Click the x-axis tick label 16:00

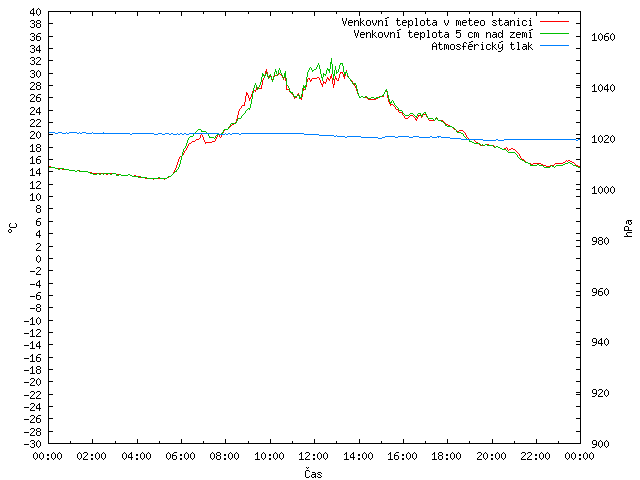pos(402,456)
